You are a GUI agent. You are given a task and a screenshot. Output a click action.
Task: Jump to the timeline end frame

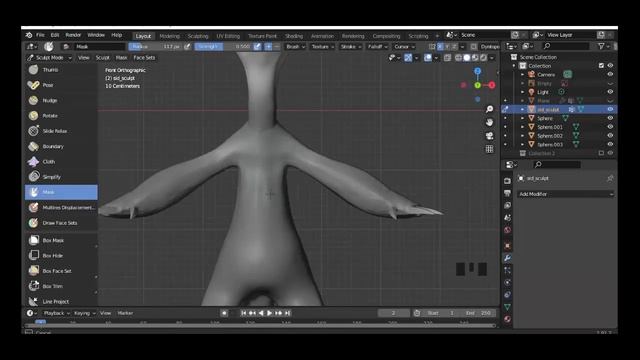[288, 313]
